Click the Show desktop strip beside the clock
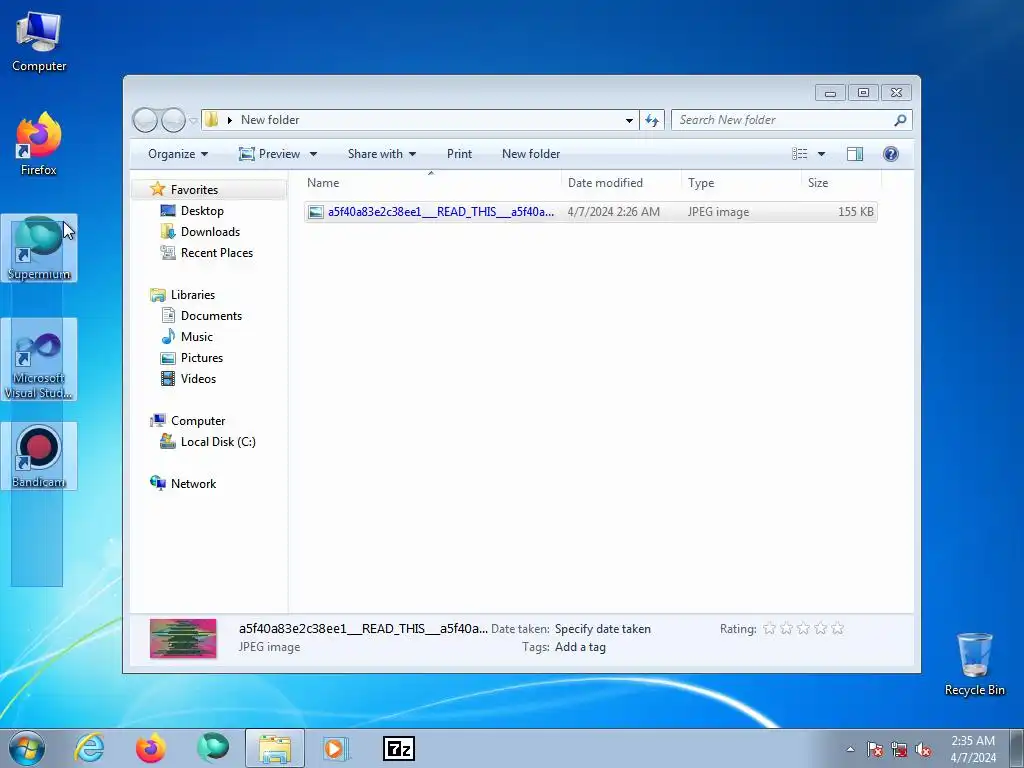This screenshot has width=1024, height=768. [1017, 748]
